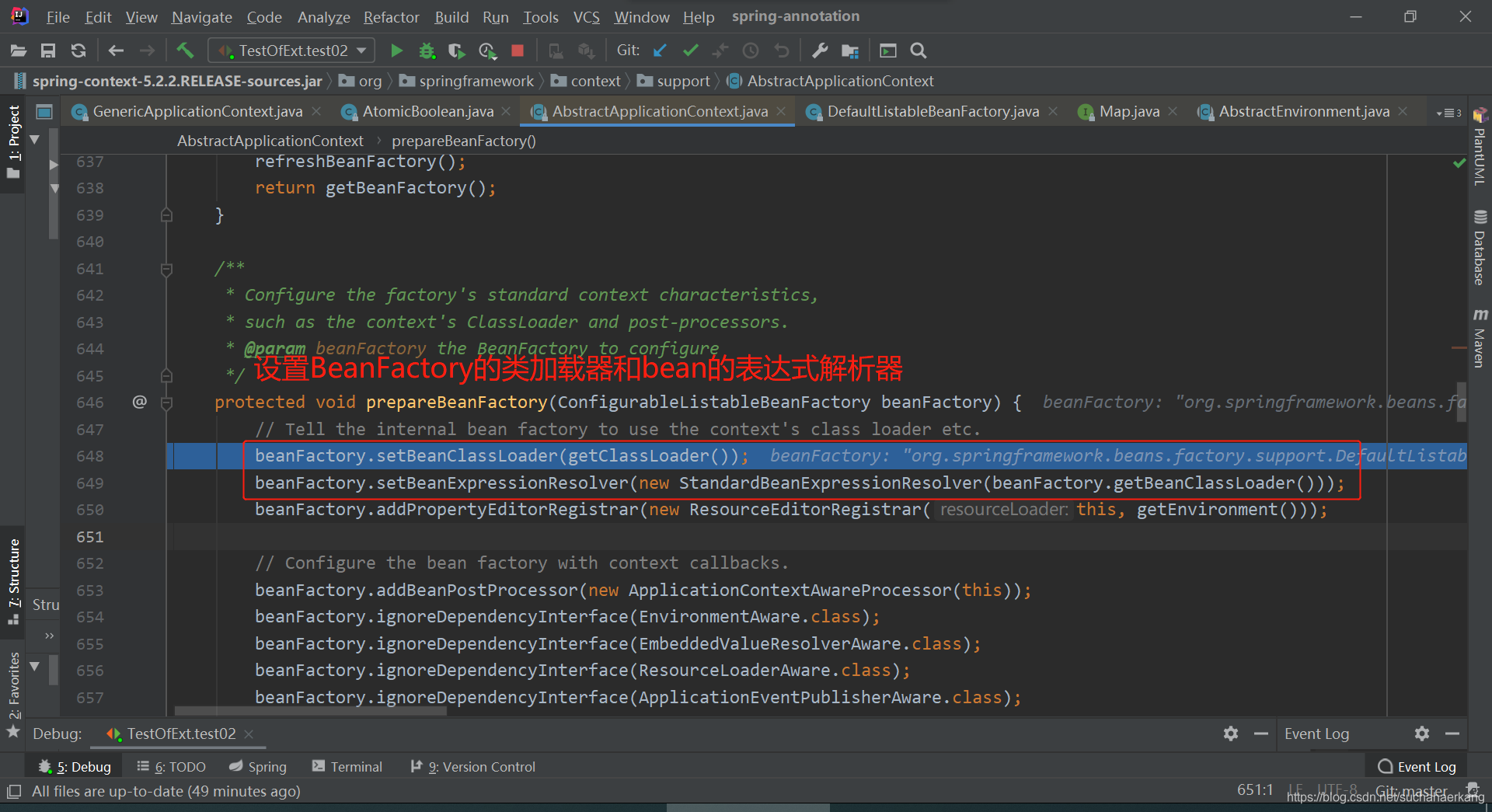
Task: Revert changes with Git undo arrow
Action: [x=782, y=51]
